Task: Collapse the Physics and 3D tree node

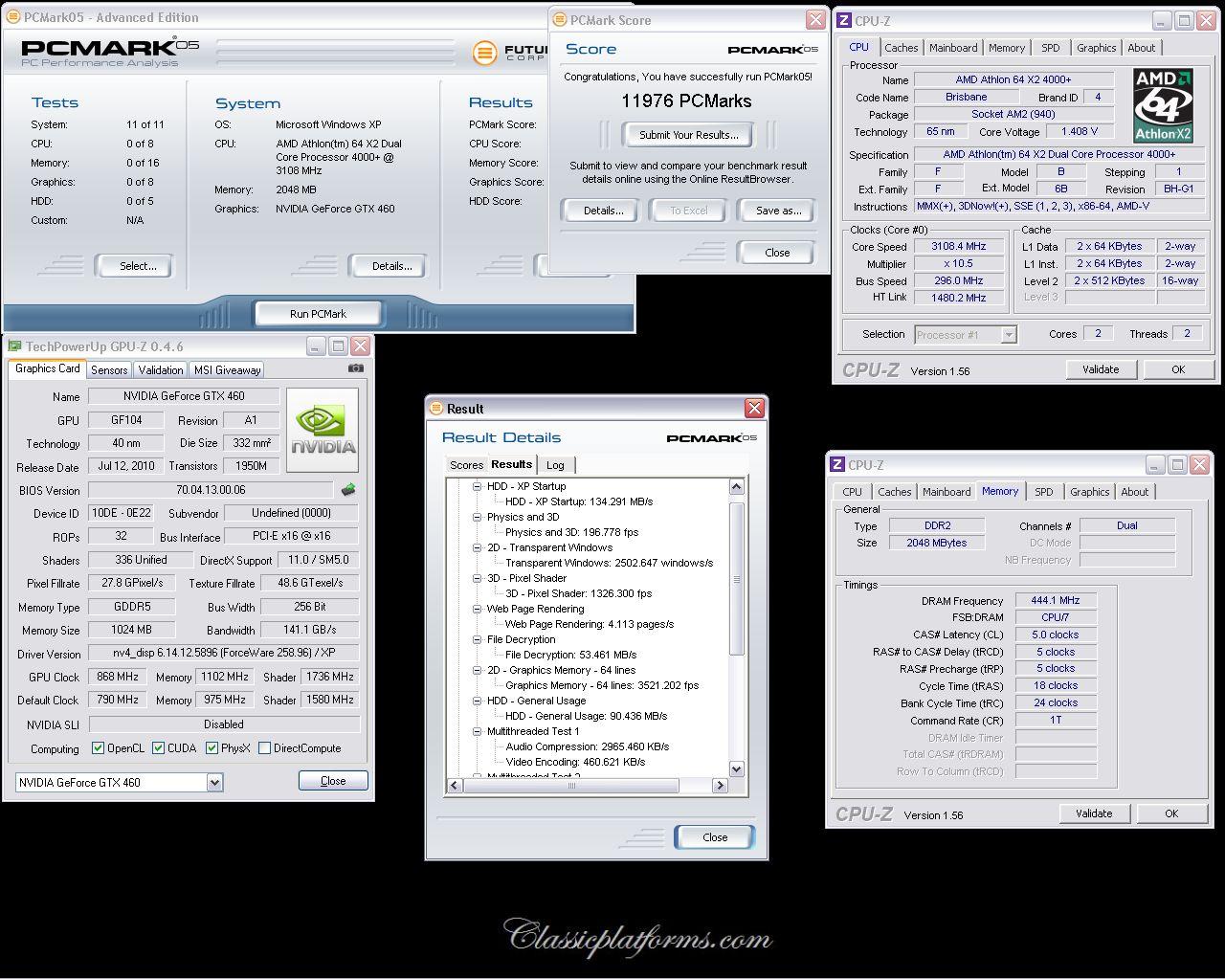Action: click(x=477, y=517)
